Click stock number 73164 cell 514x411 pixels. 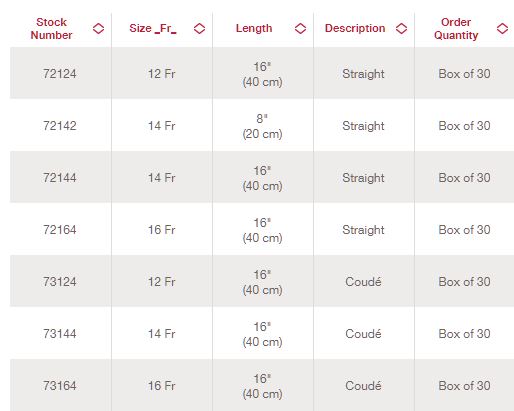click(x=60, y=385)
